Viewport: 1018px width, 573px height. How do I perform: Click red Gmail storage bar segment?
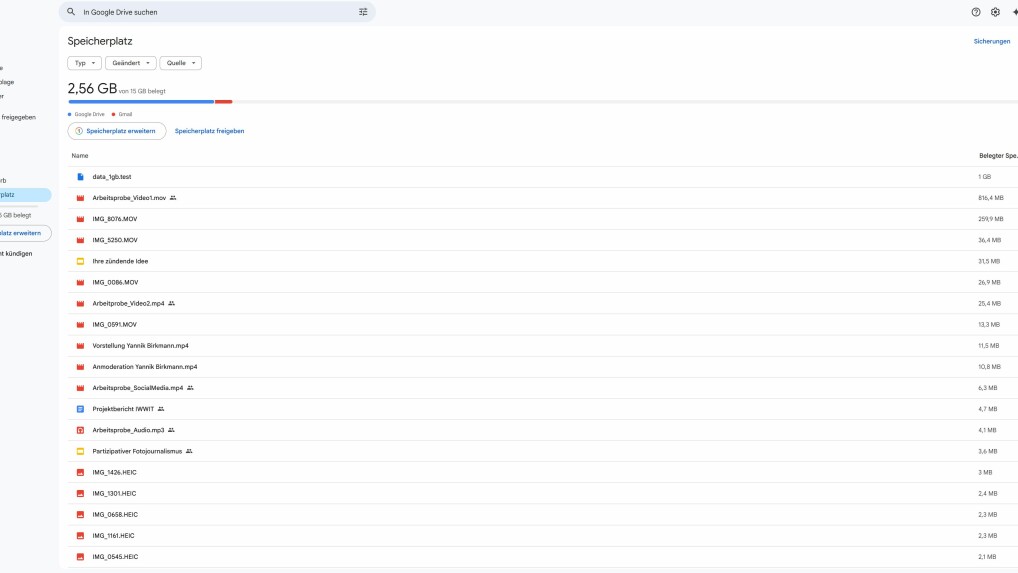click(223, 102)
